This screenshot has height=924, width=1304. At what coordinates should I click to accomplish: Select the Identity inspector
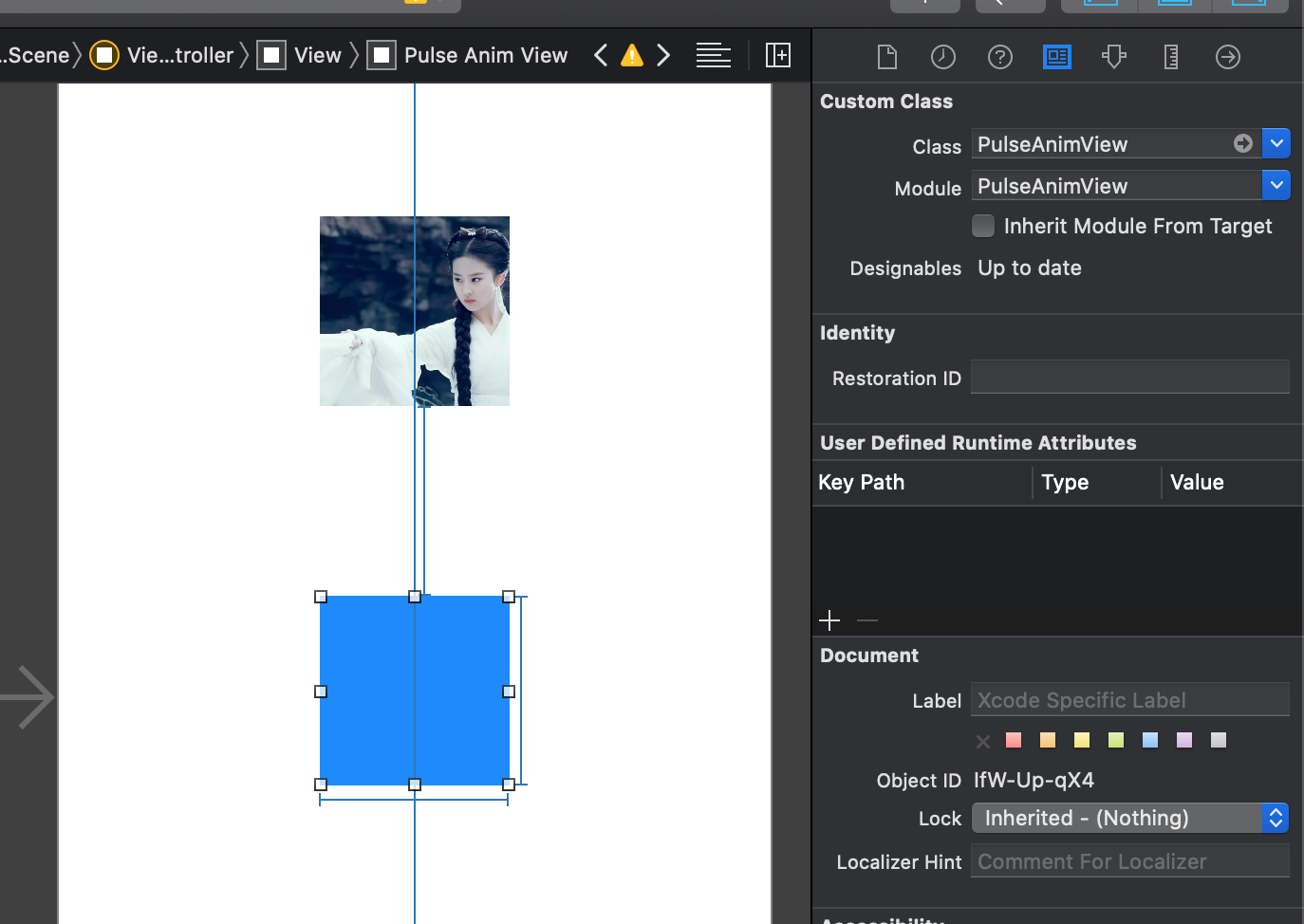pos(1056,56)
